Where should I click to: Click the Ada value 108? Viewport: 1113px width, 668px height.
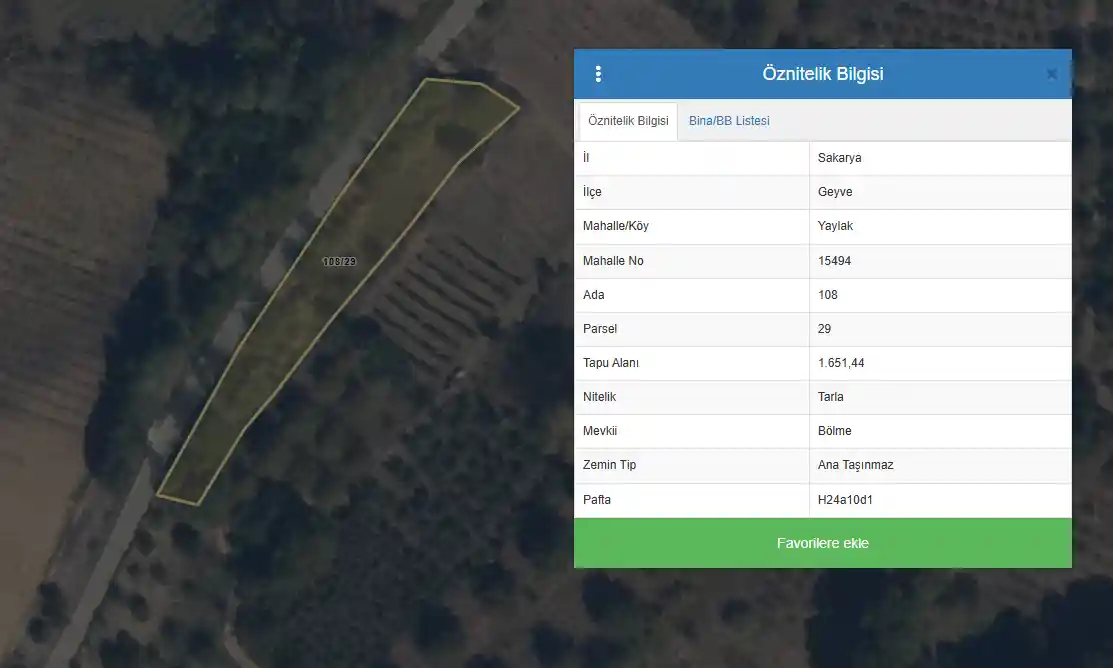[827, 295]
